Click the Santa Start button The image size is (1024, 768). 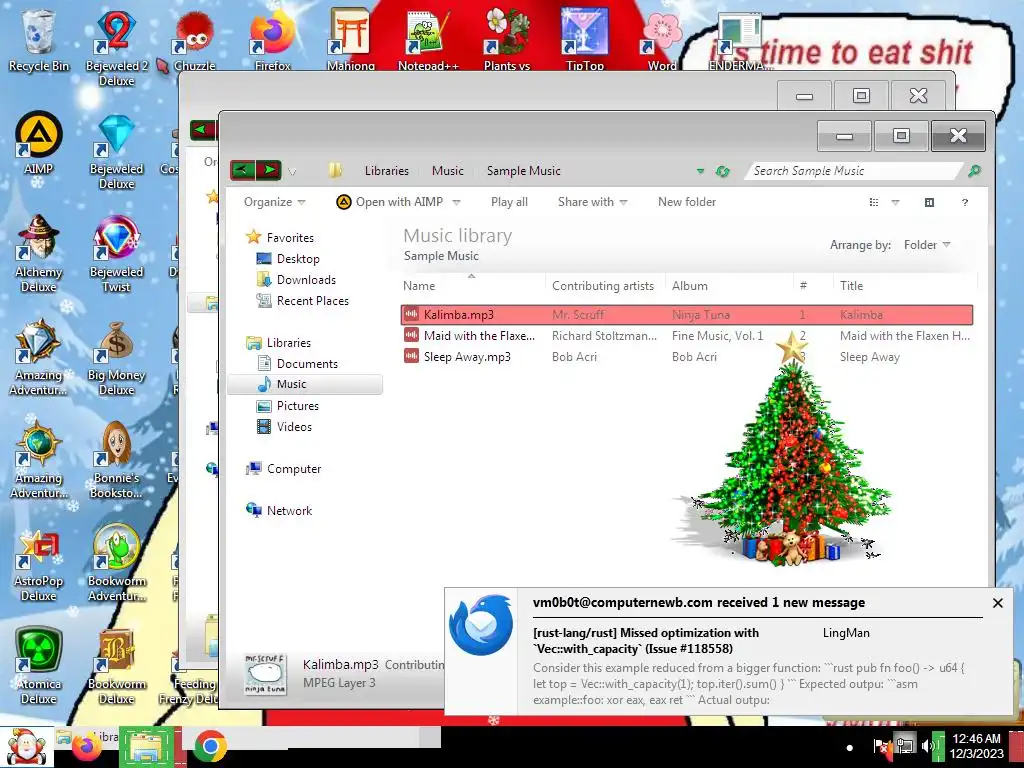tap(25, 746)
